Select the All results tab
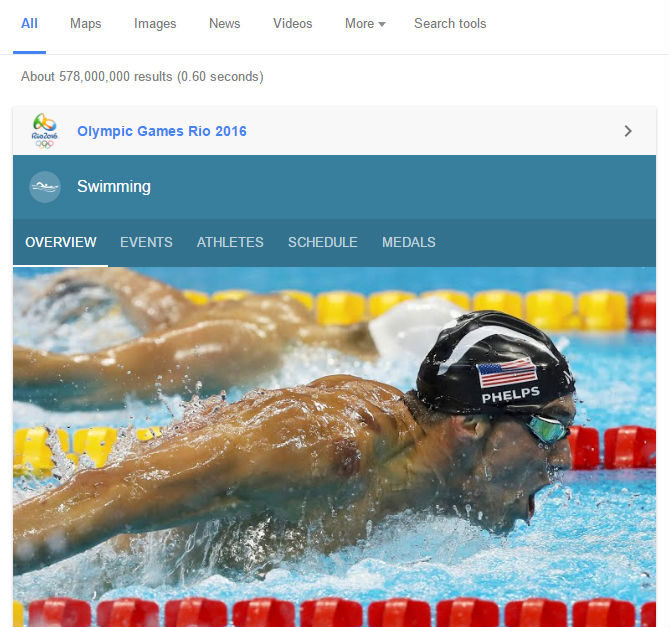Viewport: 670px width, 627px height. click(x=29, y=24)
